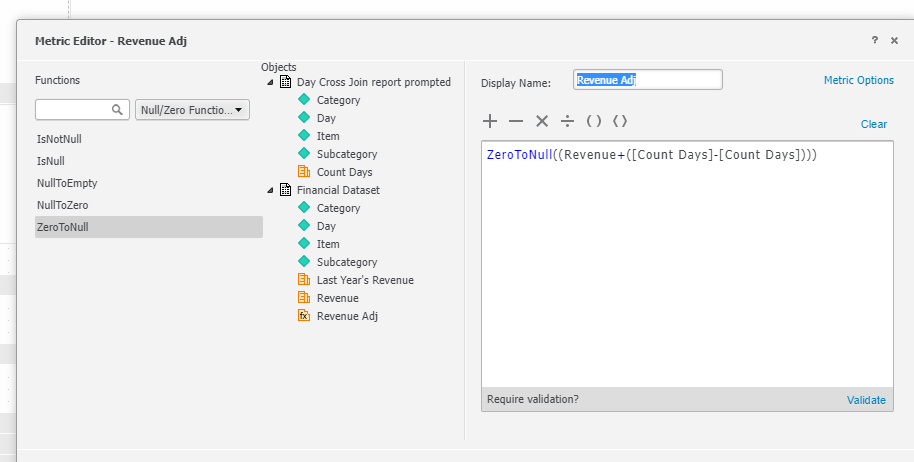Click the Validate link

click(866, 400)
